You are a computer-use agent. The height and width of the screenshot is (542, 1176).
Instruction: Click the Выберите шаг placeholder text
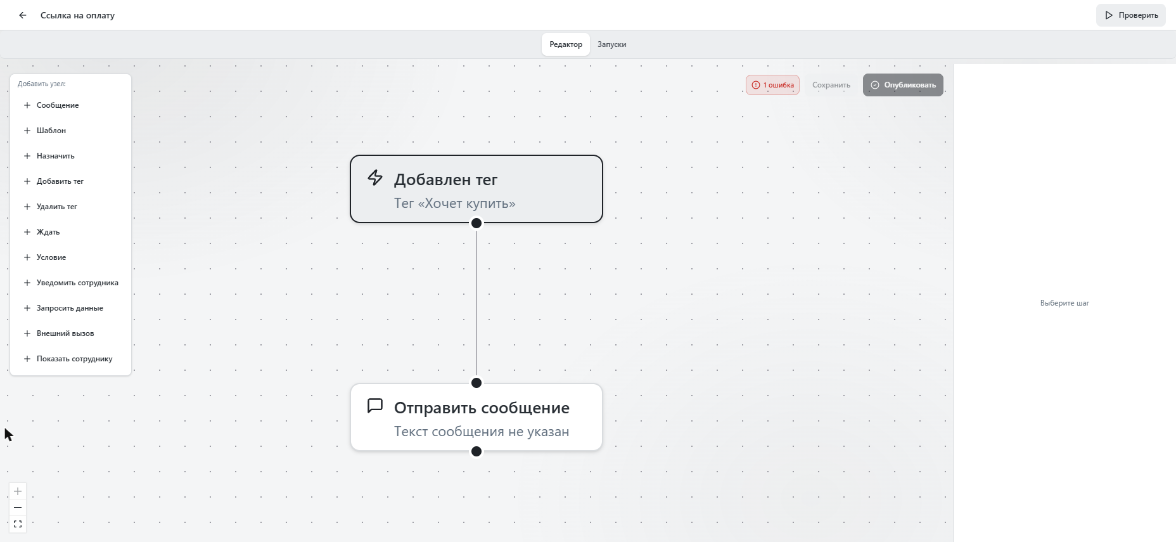pos(1064,304)
